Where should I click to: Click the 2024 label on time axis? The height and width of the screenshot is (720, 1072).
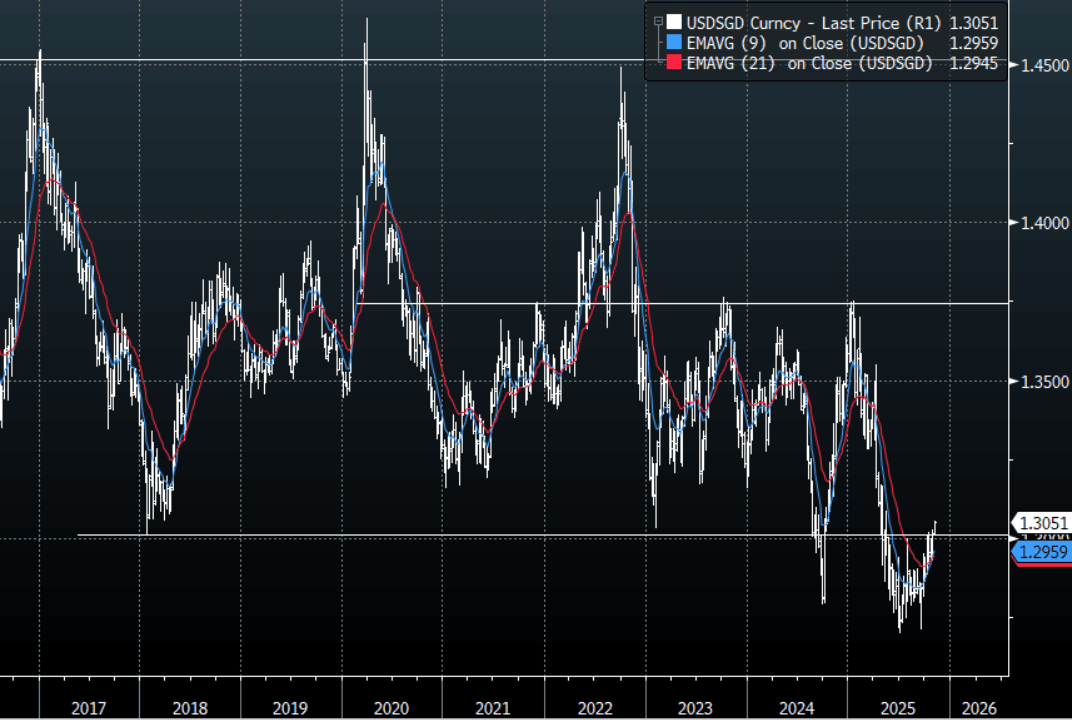[797, 708]
